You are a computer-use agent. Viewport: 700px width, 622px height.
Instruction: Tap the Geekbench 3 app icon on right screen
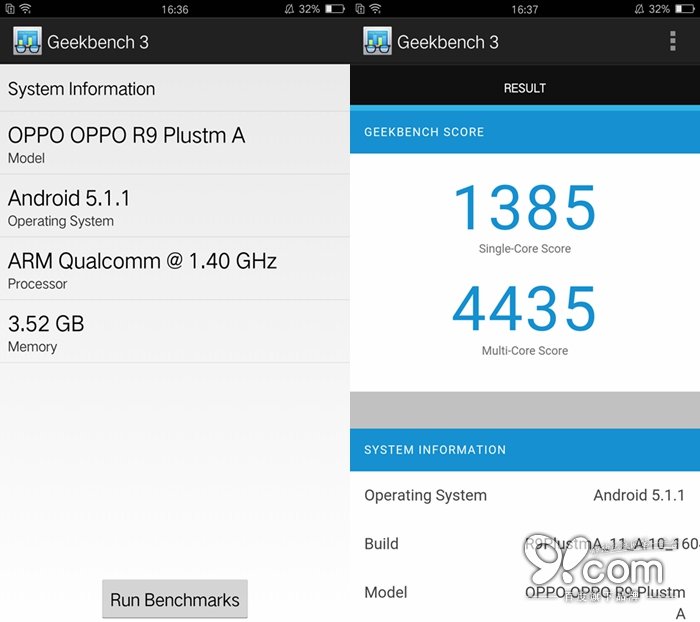(x=377, y=41)
